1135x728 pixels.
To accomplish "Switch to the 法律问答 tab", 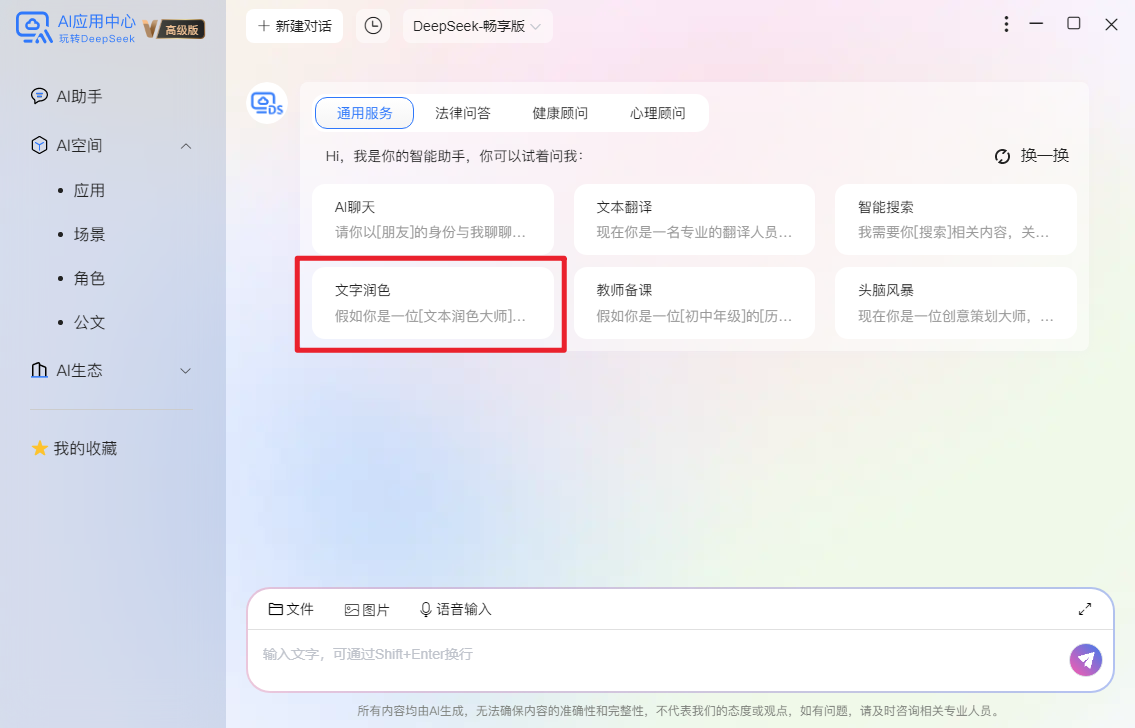I will point(462,113).
